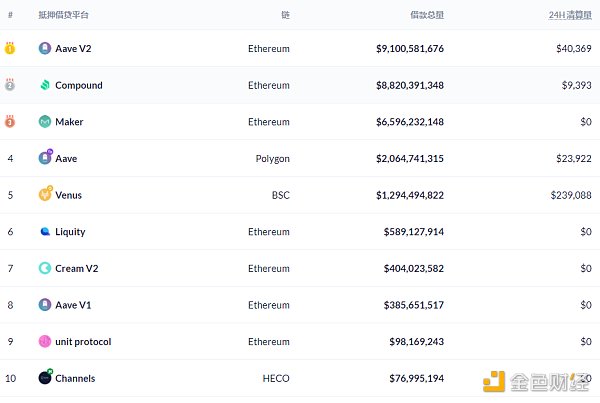Select the $8,820,391,348 borrow total

point(410,85)
